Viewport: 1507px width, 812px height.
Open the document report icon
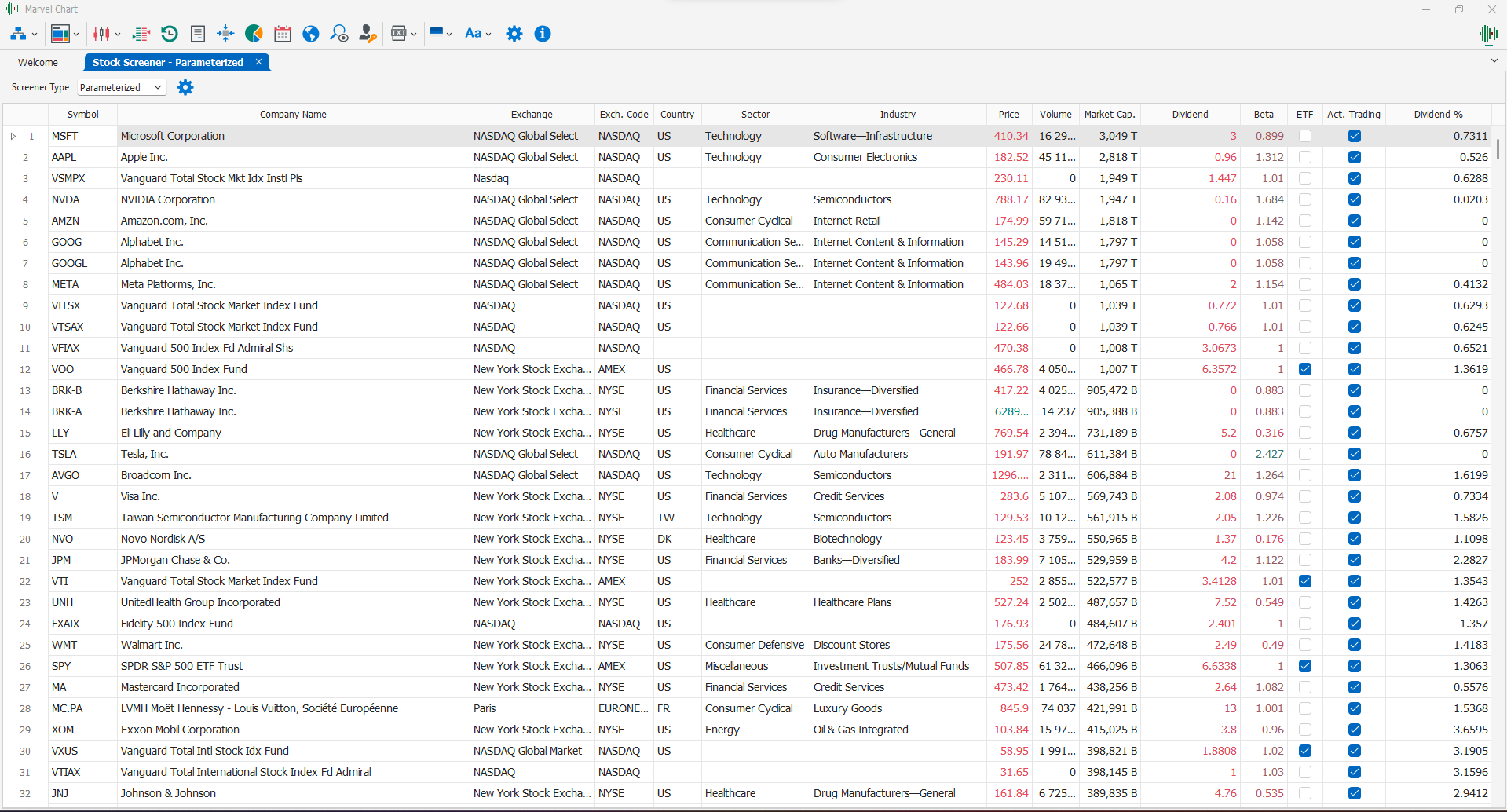[198, 34]
